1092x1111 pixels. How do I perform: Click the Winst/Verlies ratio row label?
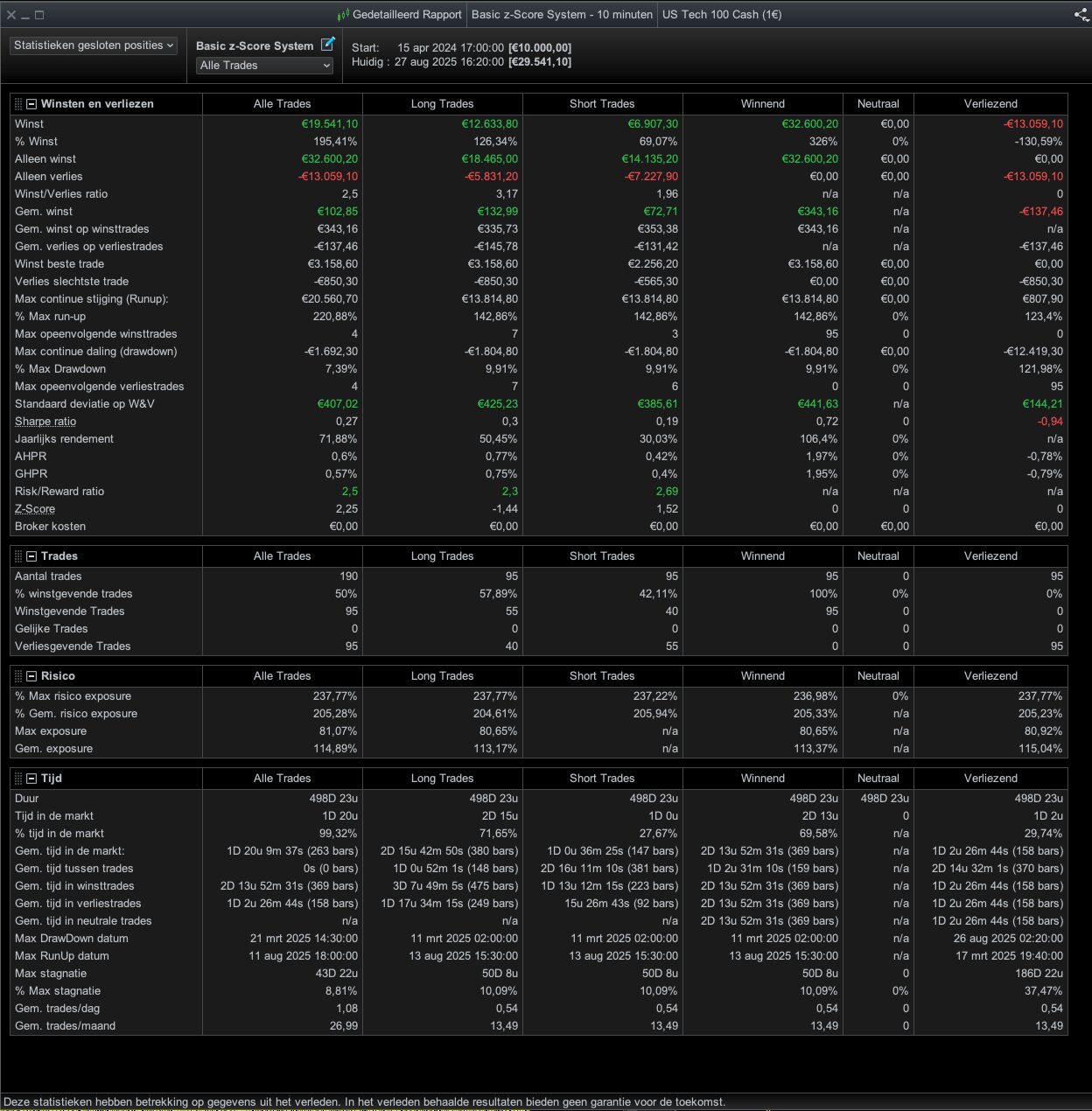(61, 194)
